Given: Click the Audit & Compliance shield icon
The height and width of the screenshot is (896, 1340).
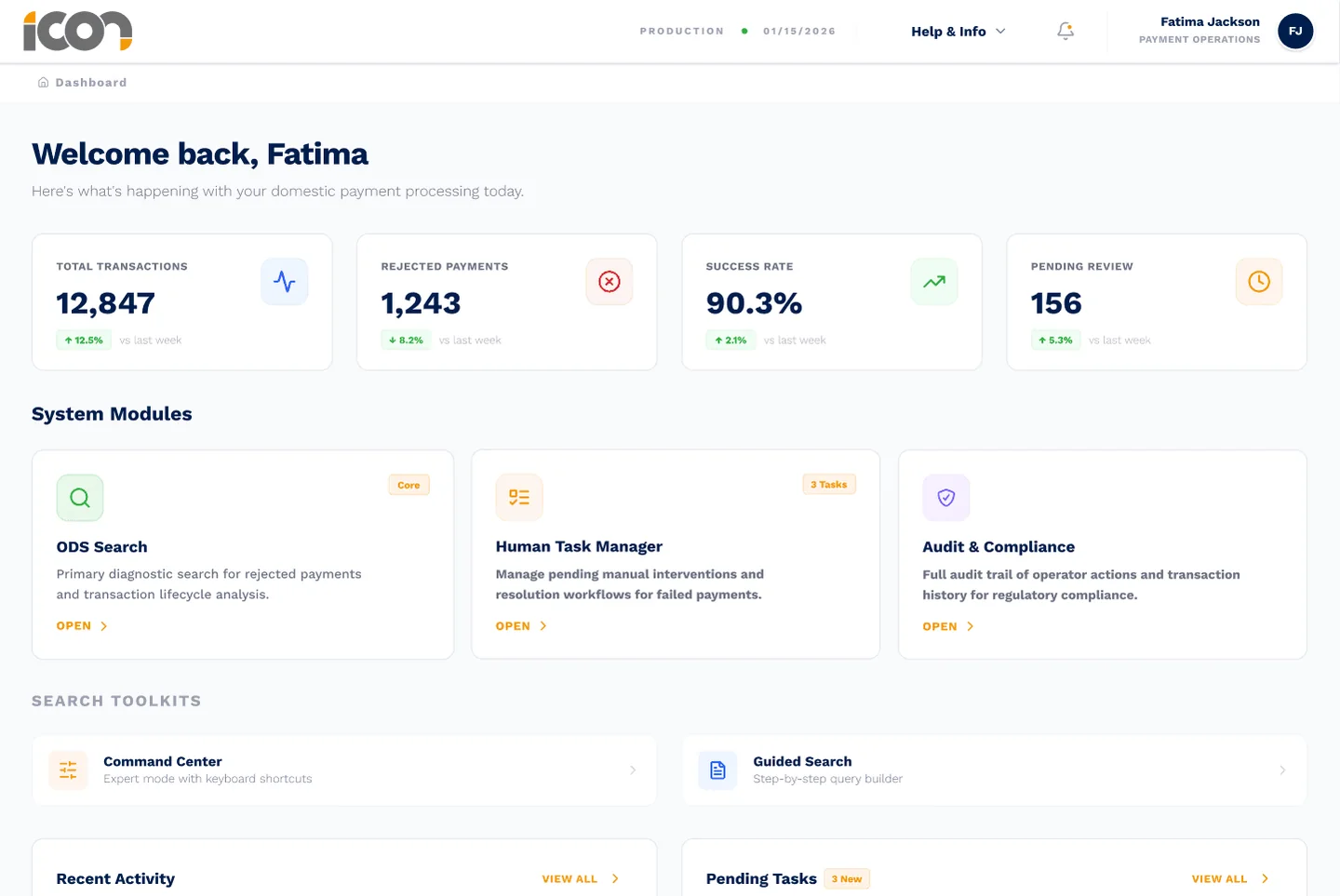Looking at the screenshot, I should 946,498.
